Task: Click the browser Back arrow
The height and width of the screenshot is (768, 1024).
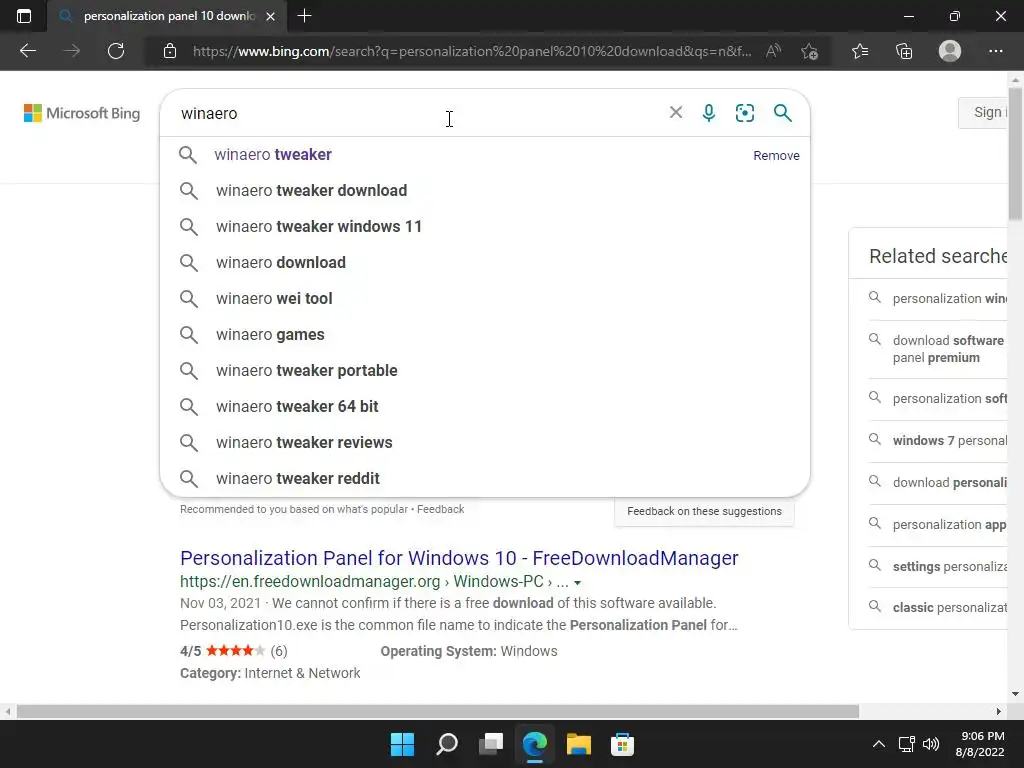Action: click(27, 51)
